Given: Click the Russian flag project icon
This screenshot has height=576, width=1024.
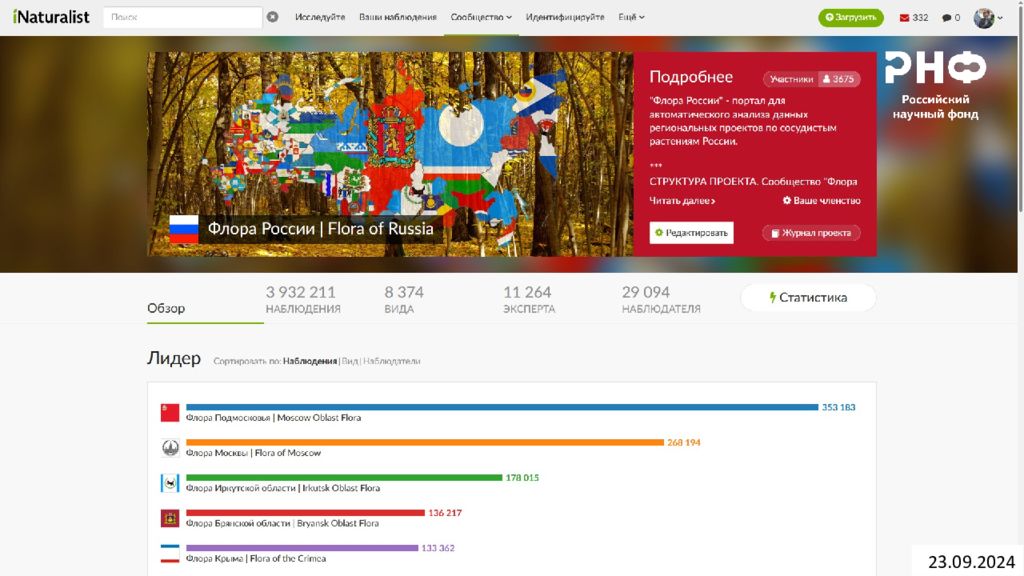Looking at the screenshot, I should pos(184,229).
